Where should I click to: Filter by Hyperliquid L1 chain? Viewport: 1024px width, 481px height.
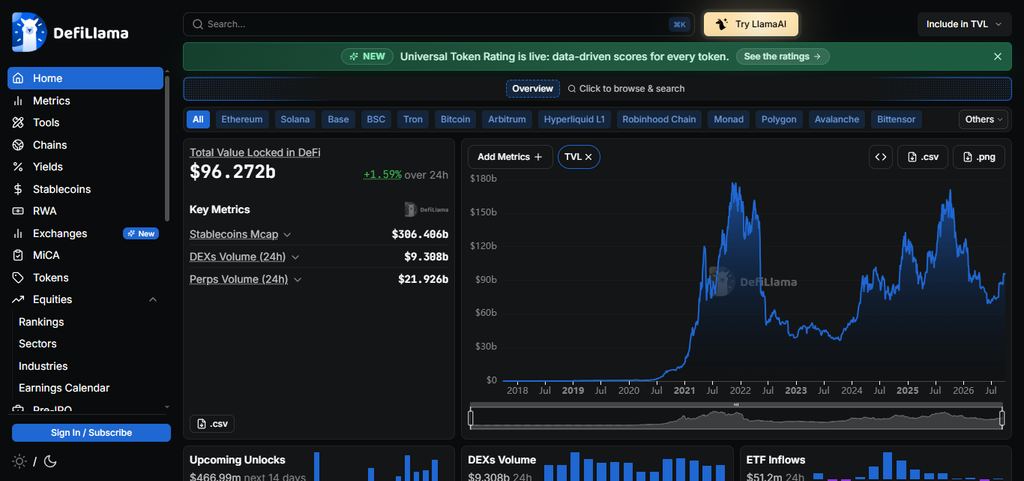575,119
